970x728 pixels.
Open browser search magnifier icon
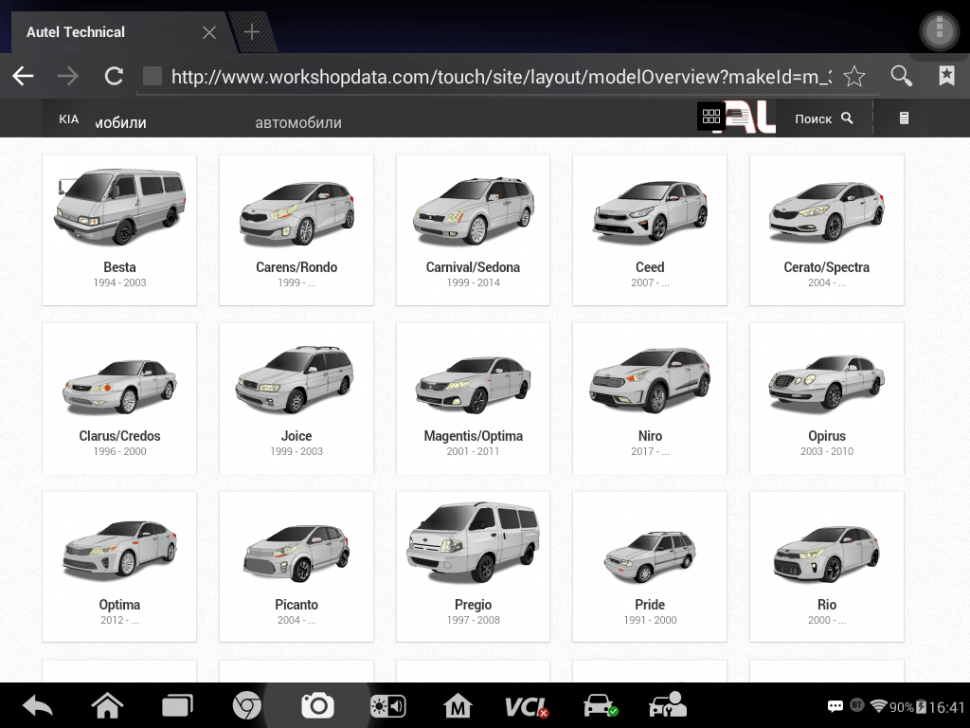point(901,76)
